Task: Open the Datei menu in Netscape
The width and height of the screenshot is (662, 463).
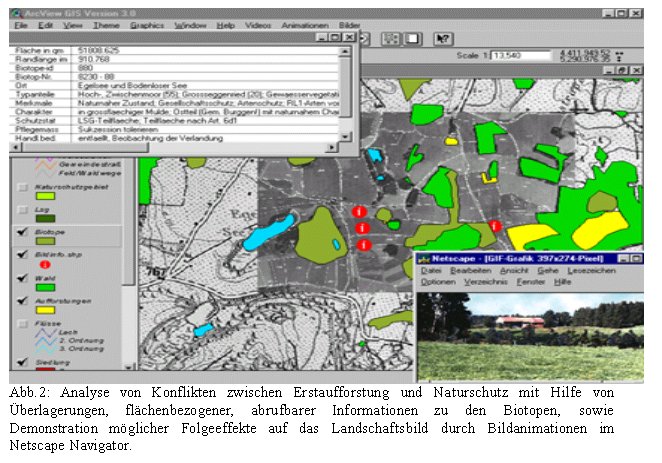Action: 431,271
